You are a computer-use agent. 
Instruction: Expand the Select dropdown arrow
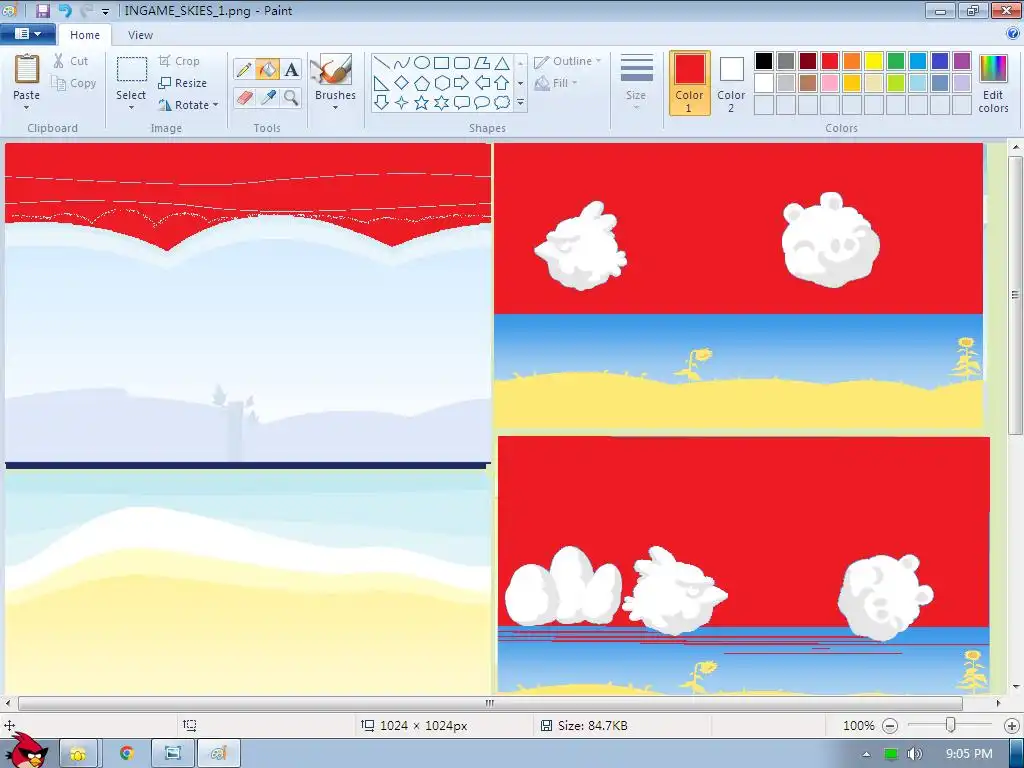[131, 108]
